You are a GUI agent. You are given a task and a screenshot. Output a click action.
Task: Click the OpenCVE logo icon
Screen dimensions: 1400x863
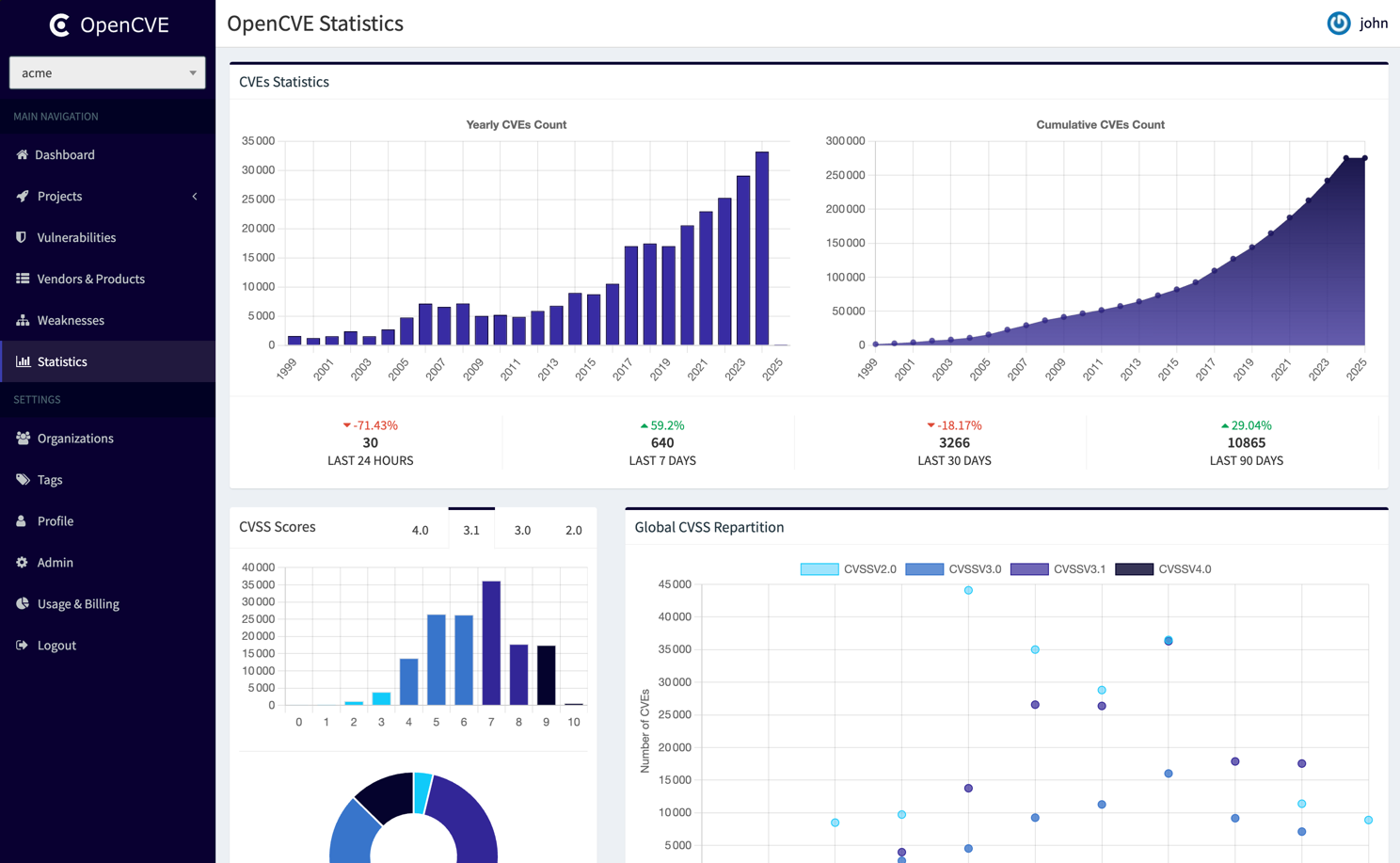click(x=59, y=24)
